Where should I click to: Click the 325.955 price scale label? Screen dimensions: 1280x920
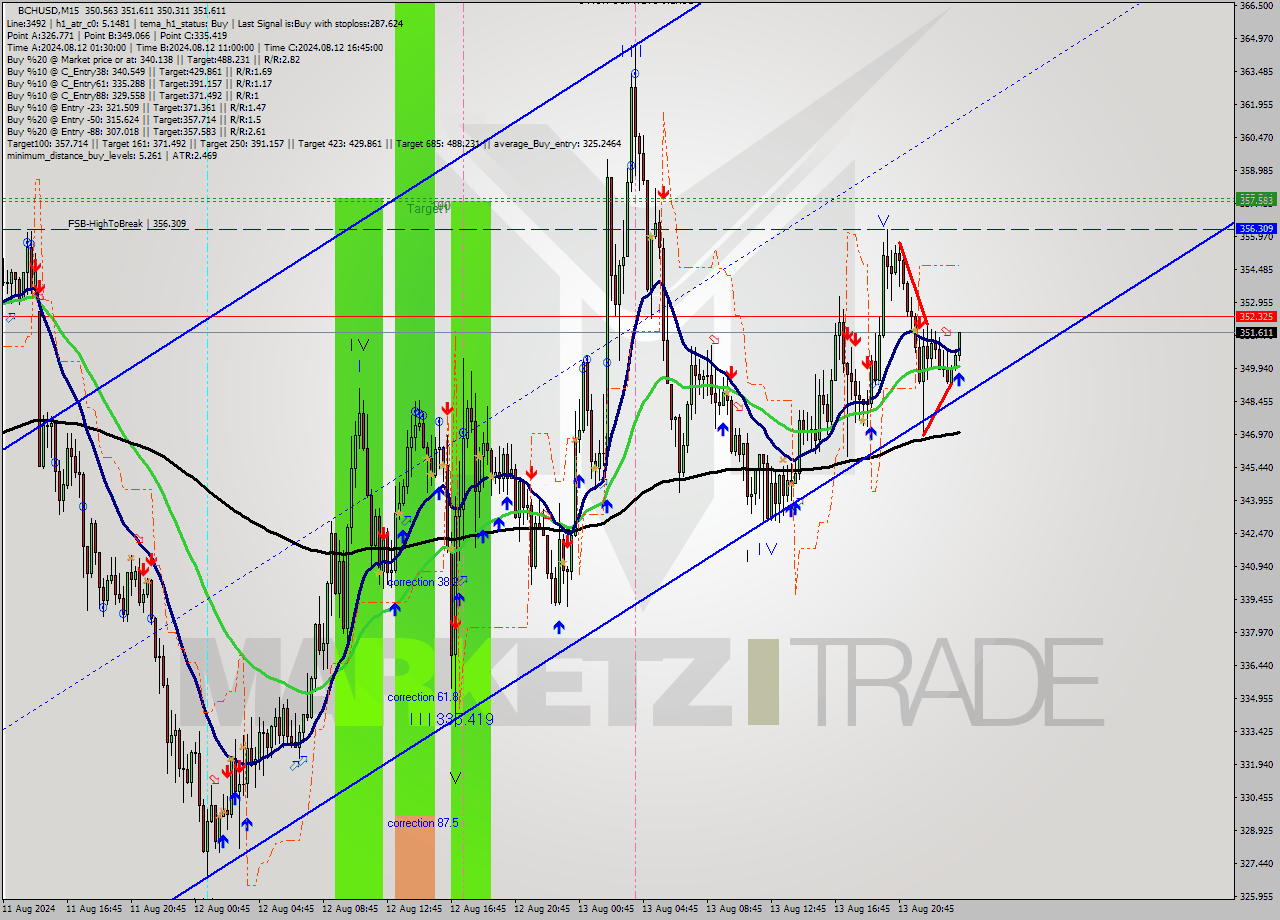click(1256, 897)
